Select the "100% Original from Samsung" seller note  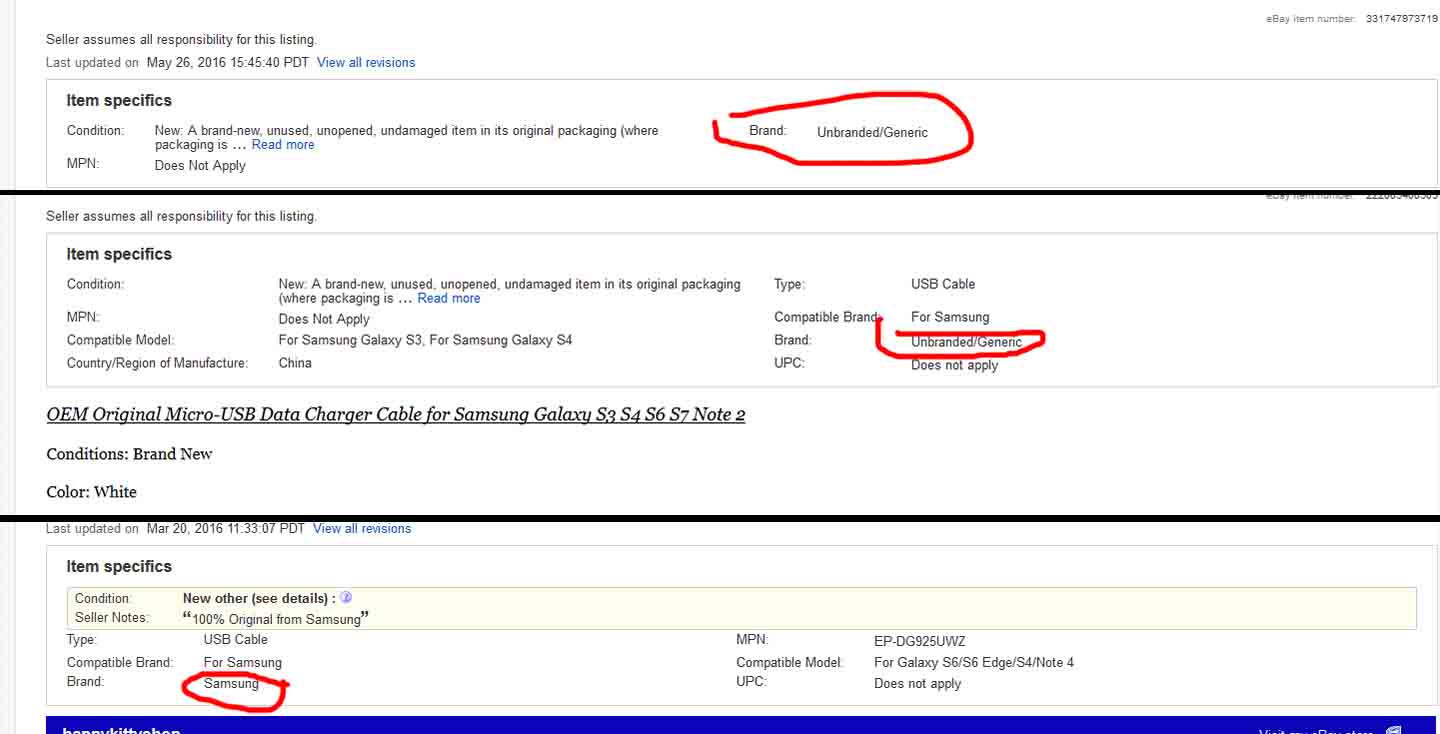276,619
